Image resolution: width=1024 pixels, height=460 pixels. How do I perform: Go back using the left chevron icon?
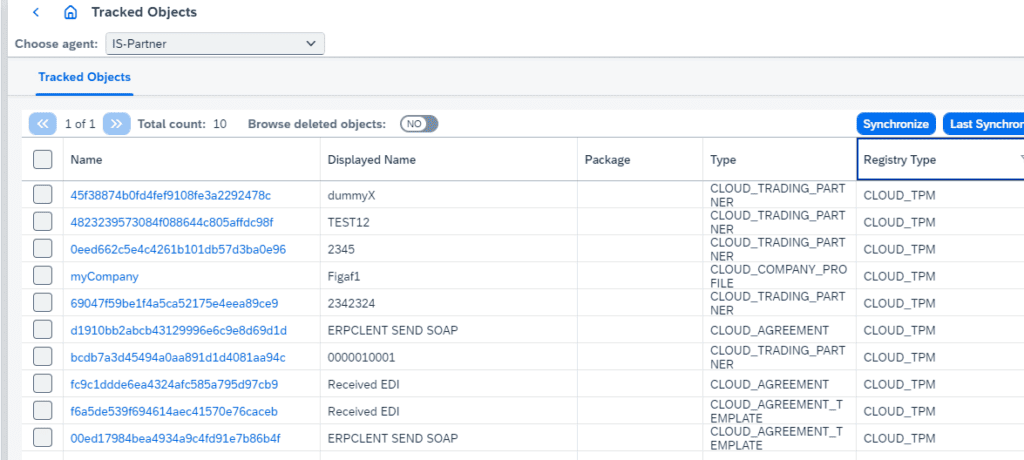(36, 12)
